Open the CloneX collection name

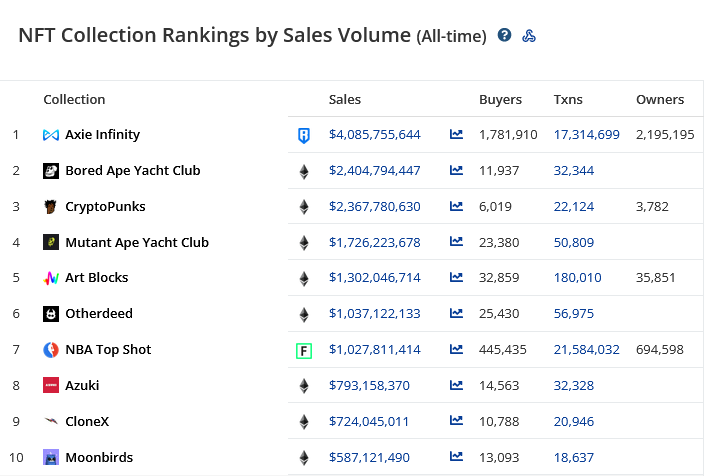click(87, 422)
